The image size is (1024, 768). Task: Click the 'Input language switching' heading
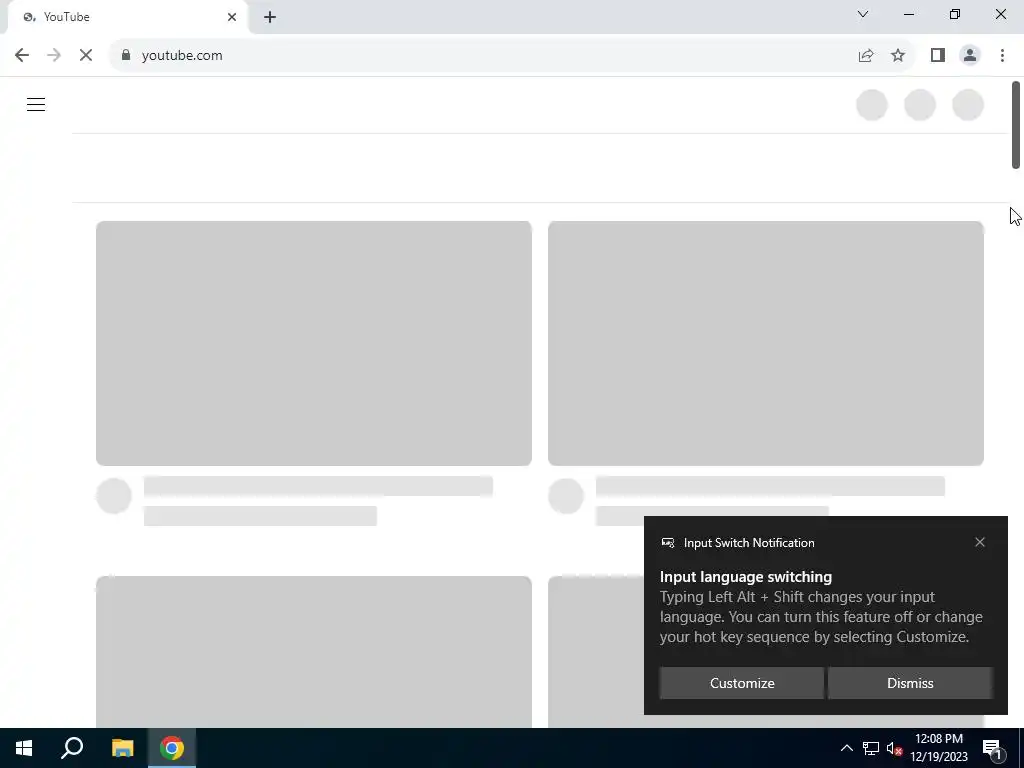click(x=746, y=577)
